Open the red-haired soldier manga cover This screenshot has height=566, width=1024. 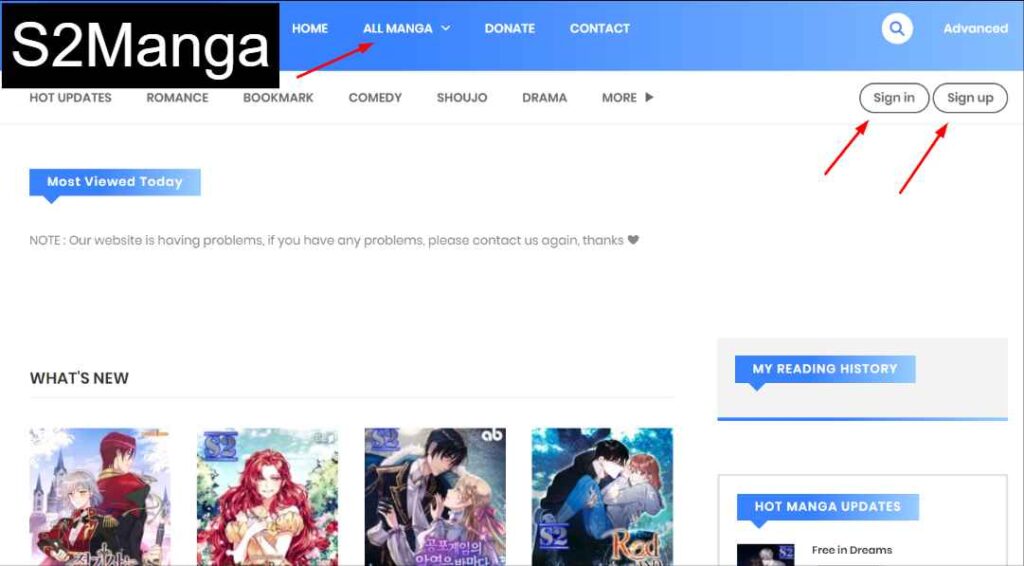click(100, 497)
